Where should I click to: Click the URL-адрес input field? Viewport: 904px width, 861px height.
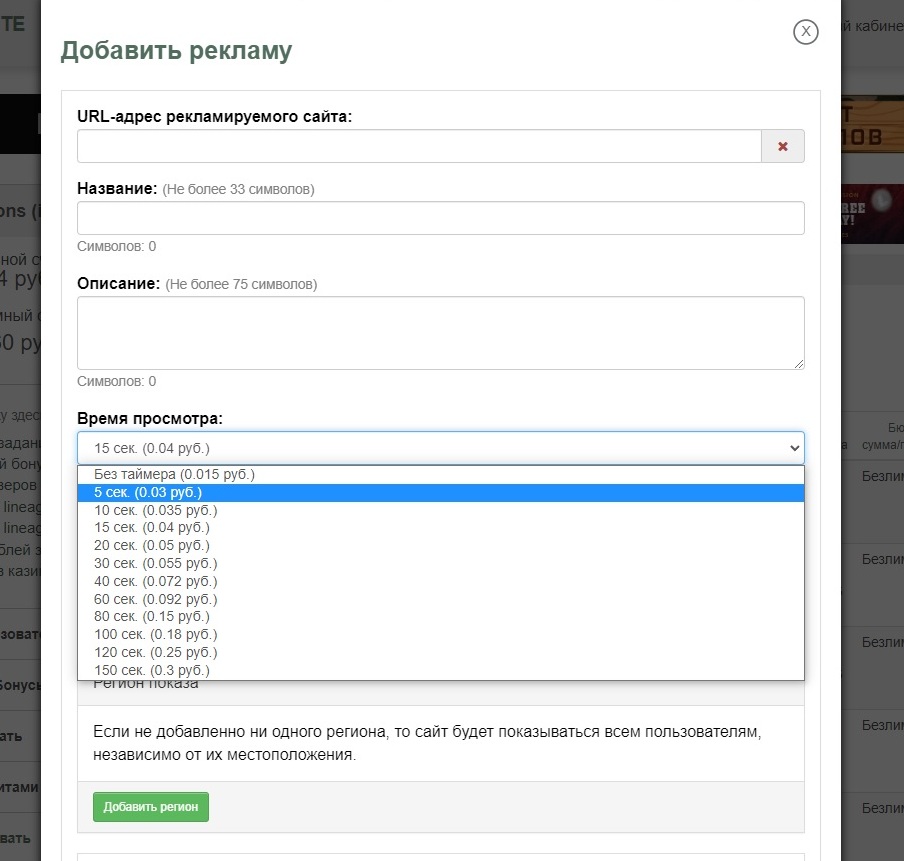click(419, 146)
